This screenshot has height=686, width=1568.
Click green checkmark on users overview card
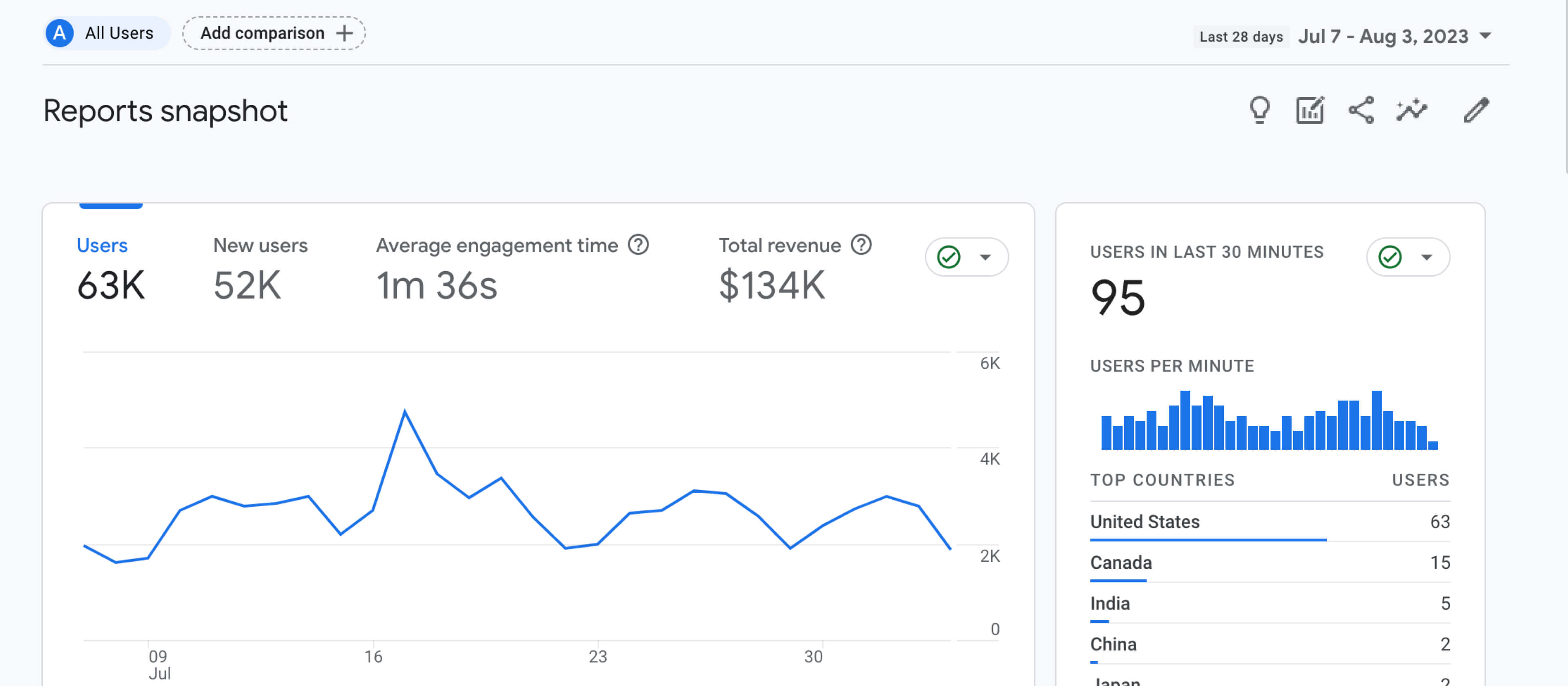click(948, 257)
